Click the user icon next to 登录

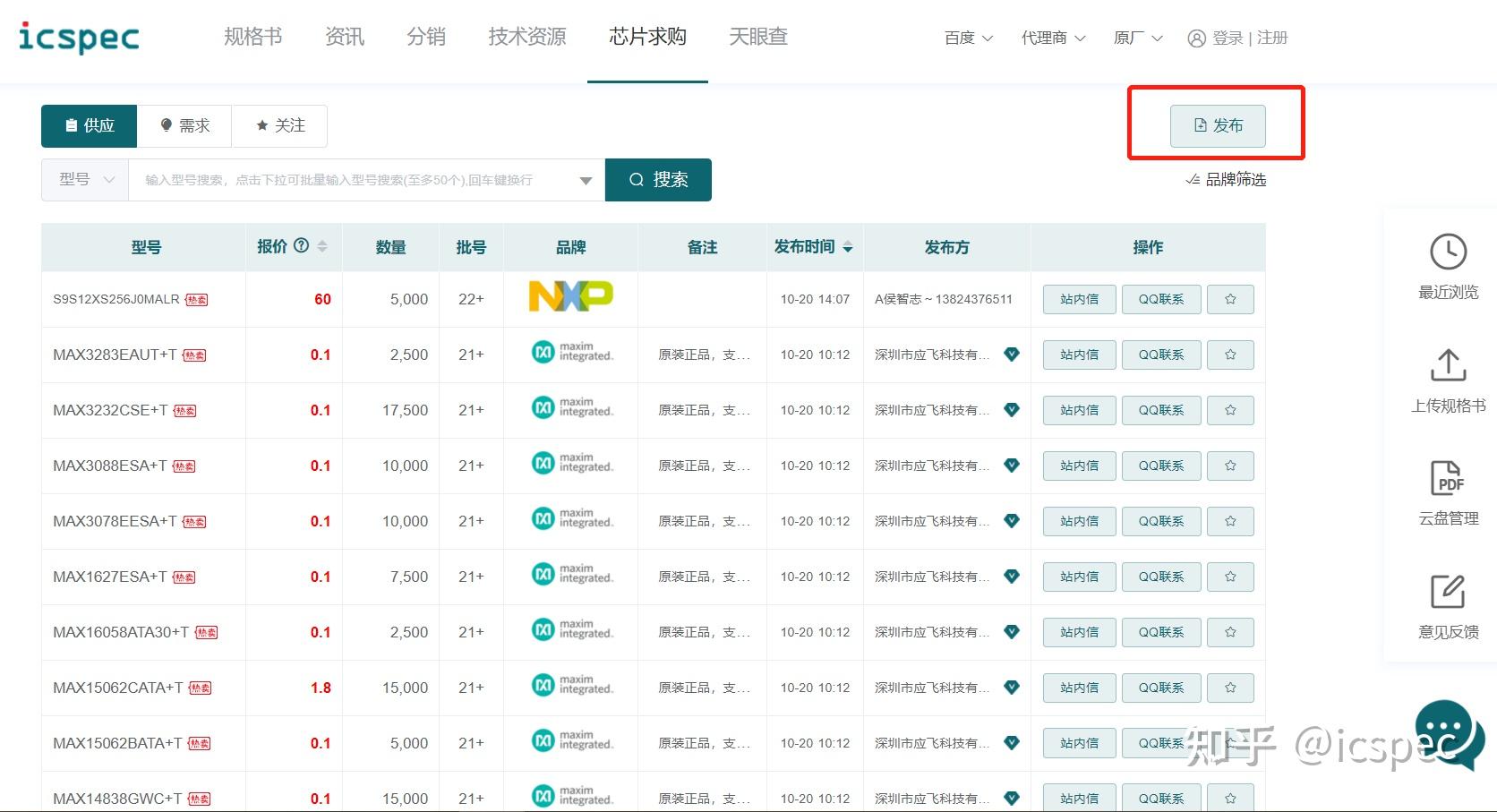(x=1197, y=38)
